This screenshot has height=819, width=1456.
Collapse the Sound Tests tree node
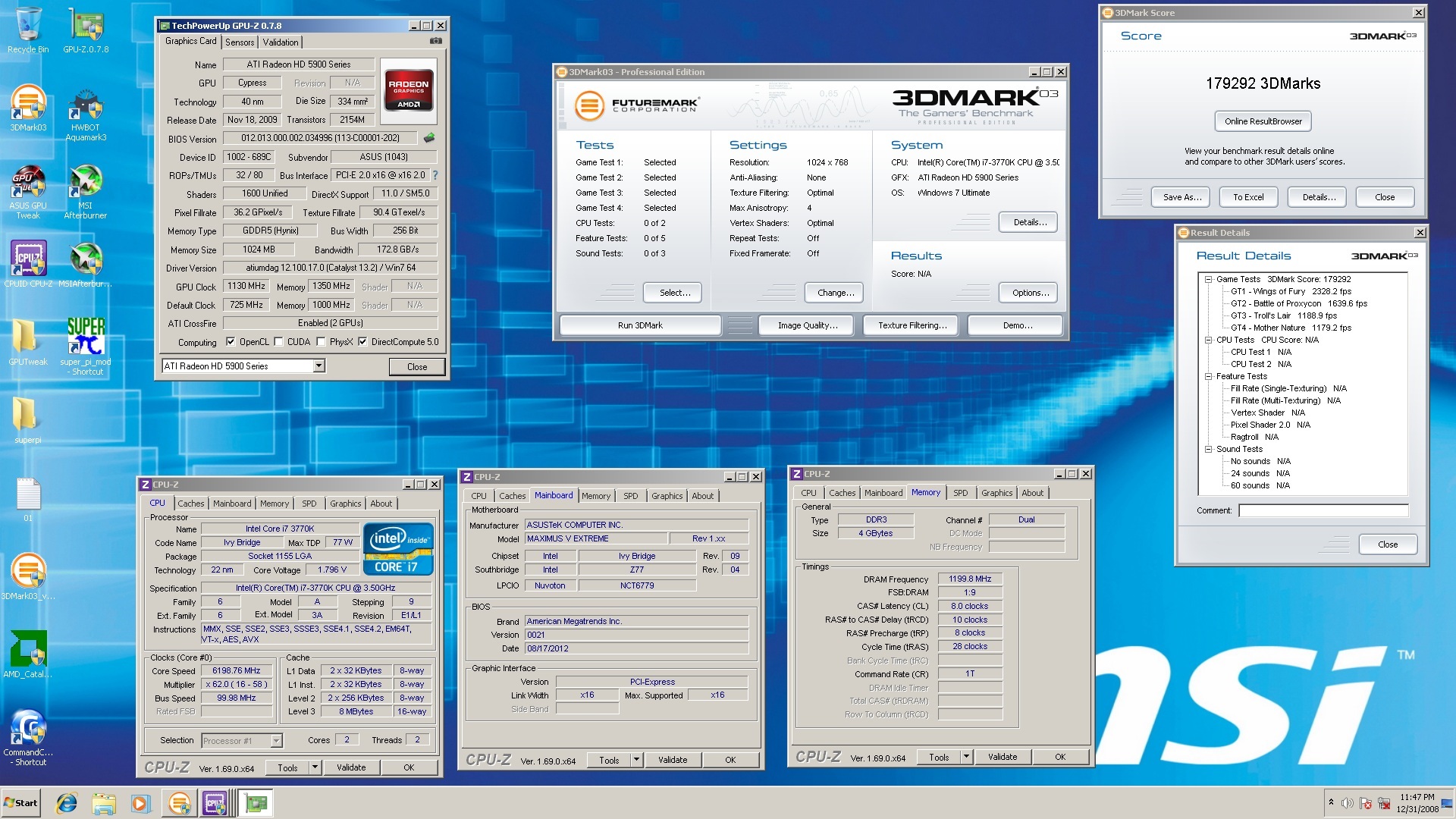[x=1208, y=449]
